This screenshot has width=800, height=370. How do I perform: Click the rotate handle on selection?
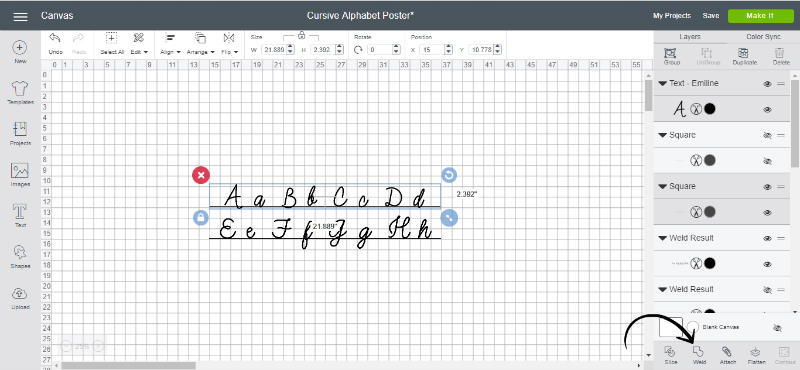coord(449,176)
